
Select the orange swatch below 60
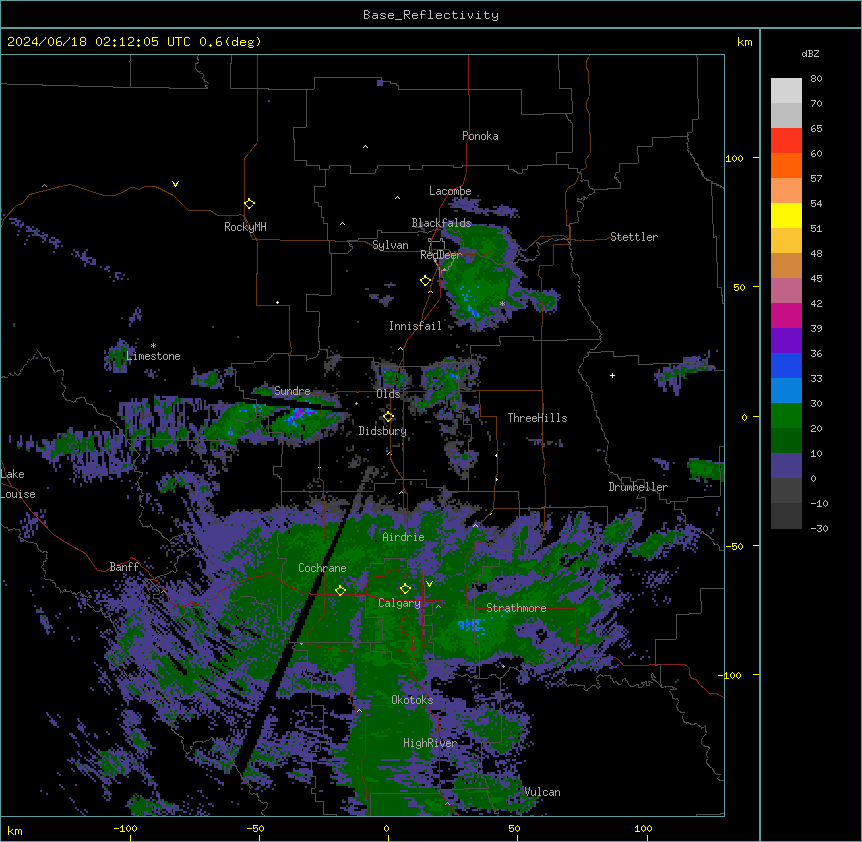pos(786,165)
